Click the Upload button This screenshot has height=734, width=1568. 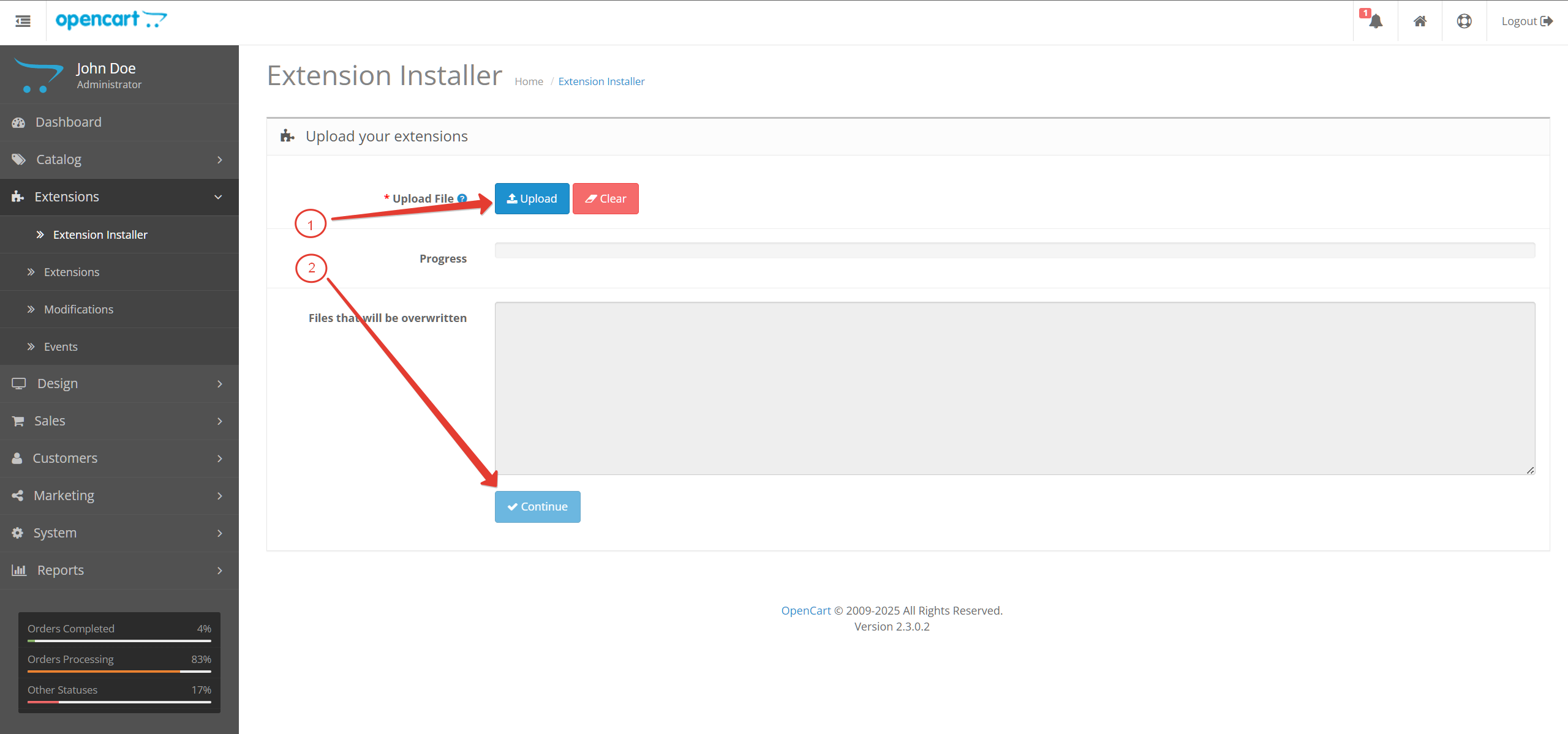click(x=532, y=198)
